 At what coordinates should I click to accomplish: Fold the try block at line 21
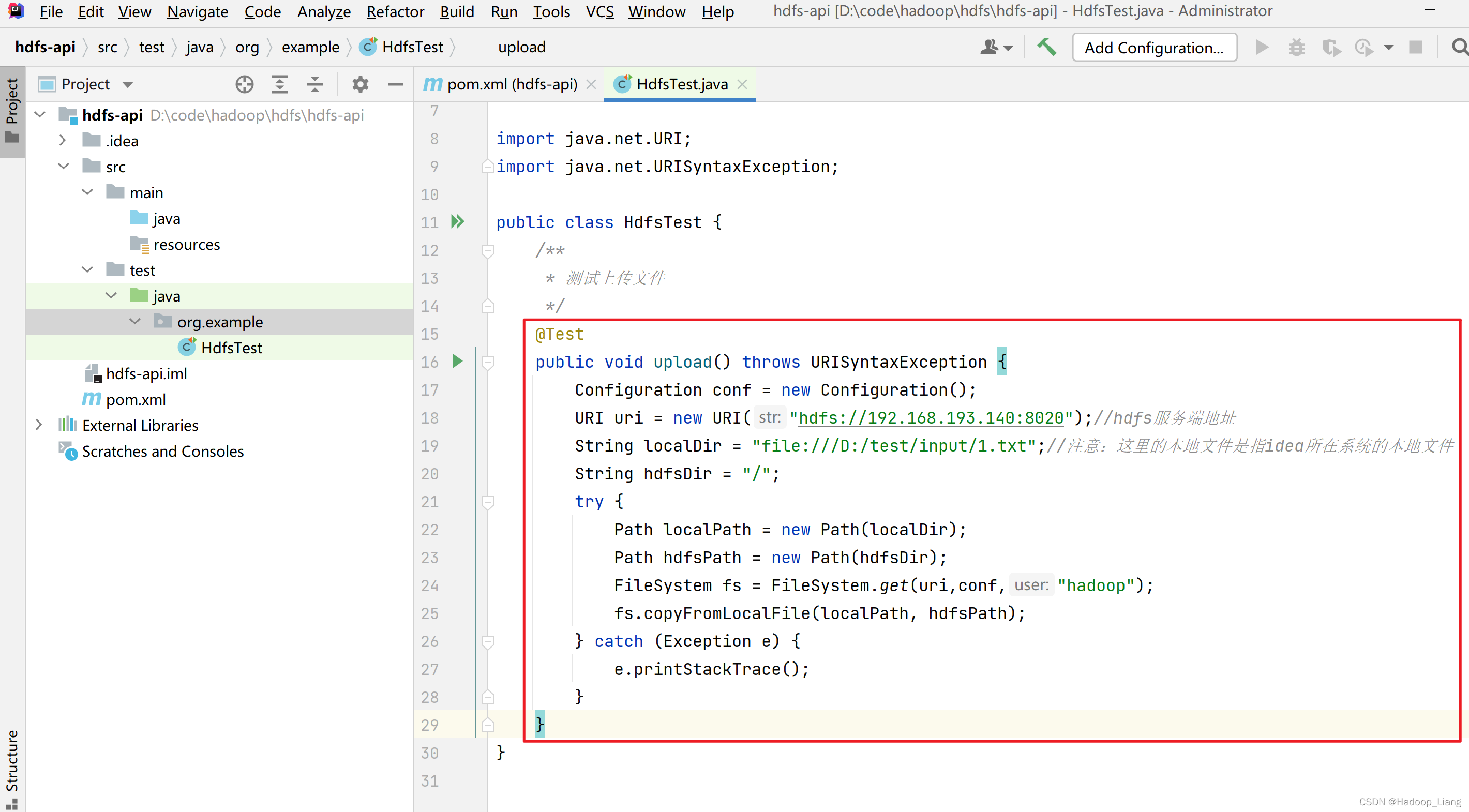click(488, 502)
